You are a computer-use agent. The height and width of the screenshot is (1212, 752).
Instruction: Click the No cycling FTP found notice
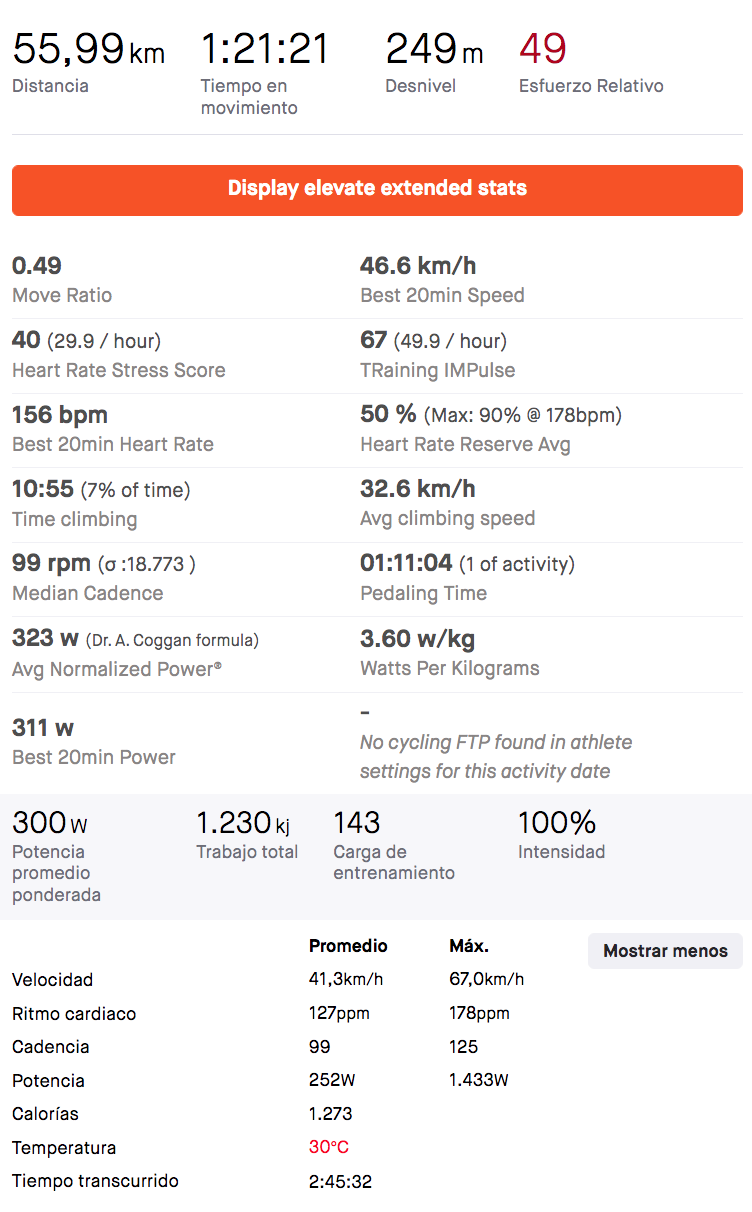click(x=496, y=757)
